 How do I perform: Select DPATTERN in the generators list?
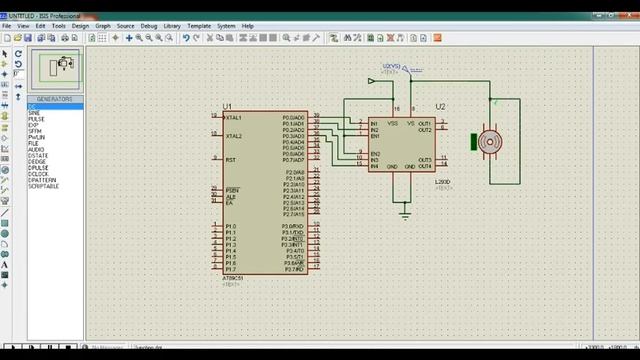(x=42, y=180)
